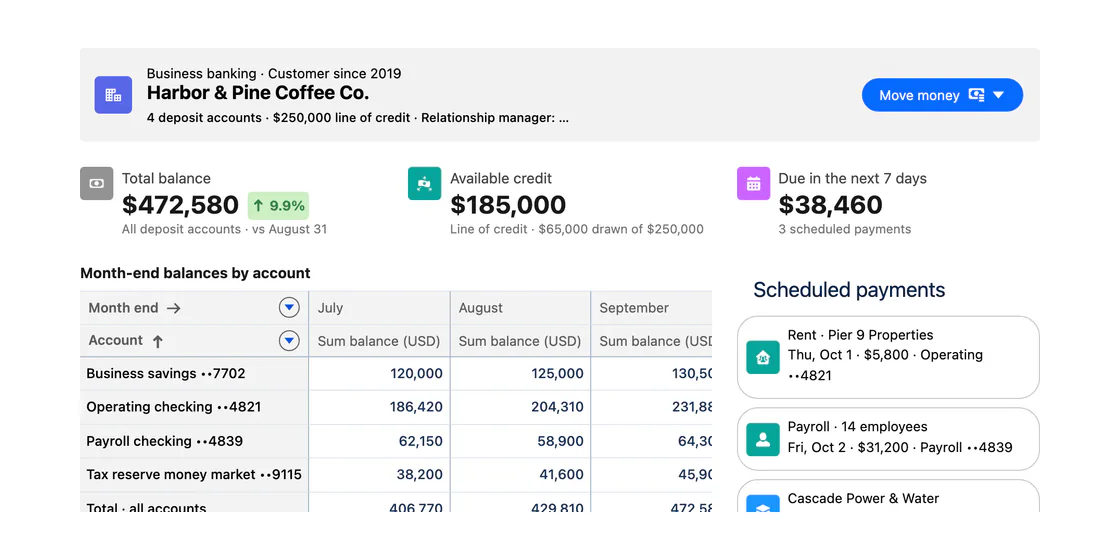Open the Payroll 14 employees payment card
The width and height of the screenshot is (1120, 560).
(x=888, y=439)
